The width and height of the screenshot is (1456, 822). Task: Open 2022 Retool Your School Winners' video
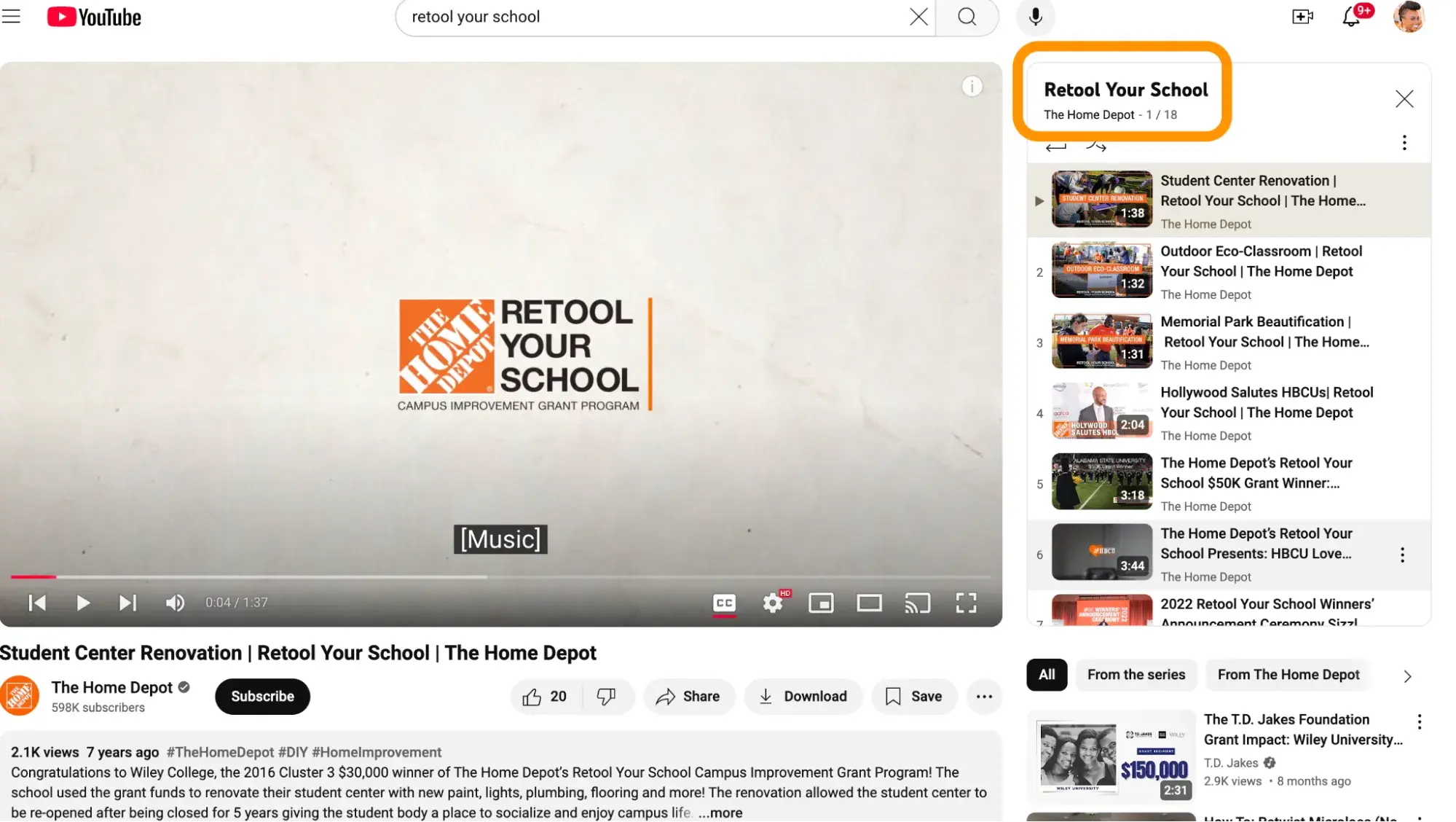1229,609
